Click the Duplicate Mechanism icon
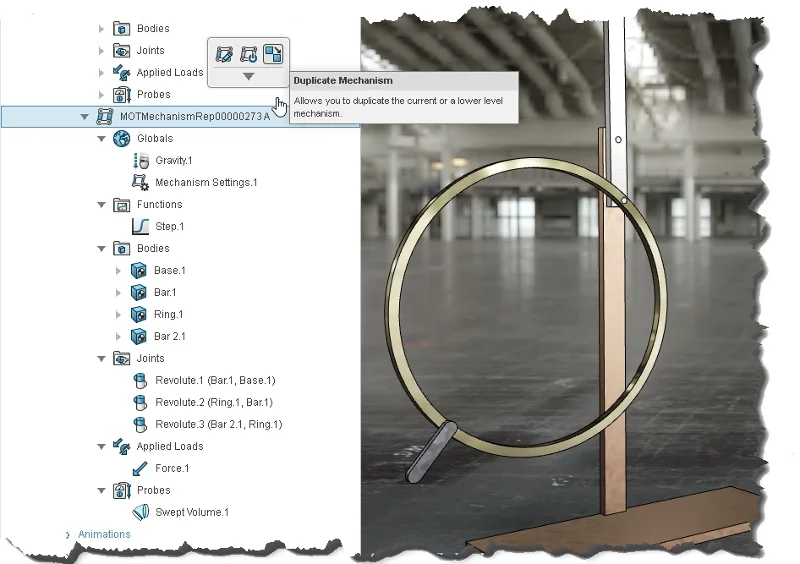The width and height of the screenshot is (800, 564). click(x=273, y=54)
